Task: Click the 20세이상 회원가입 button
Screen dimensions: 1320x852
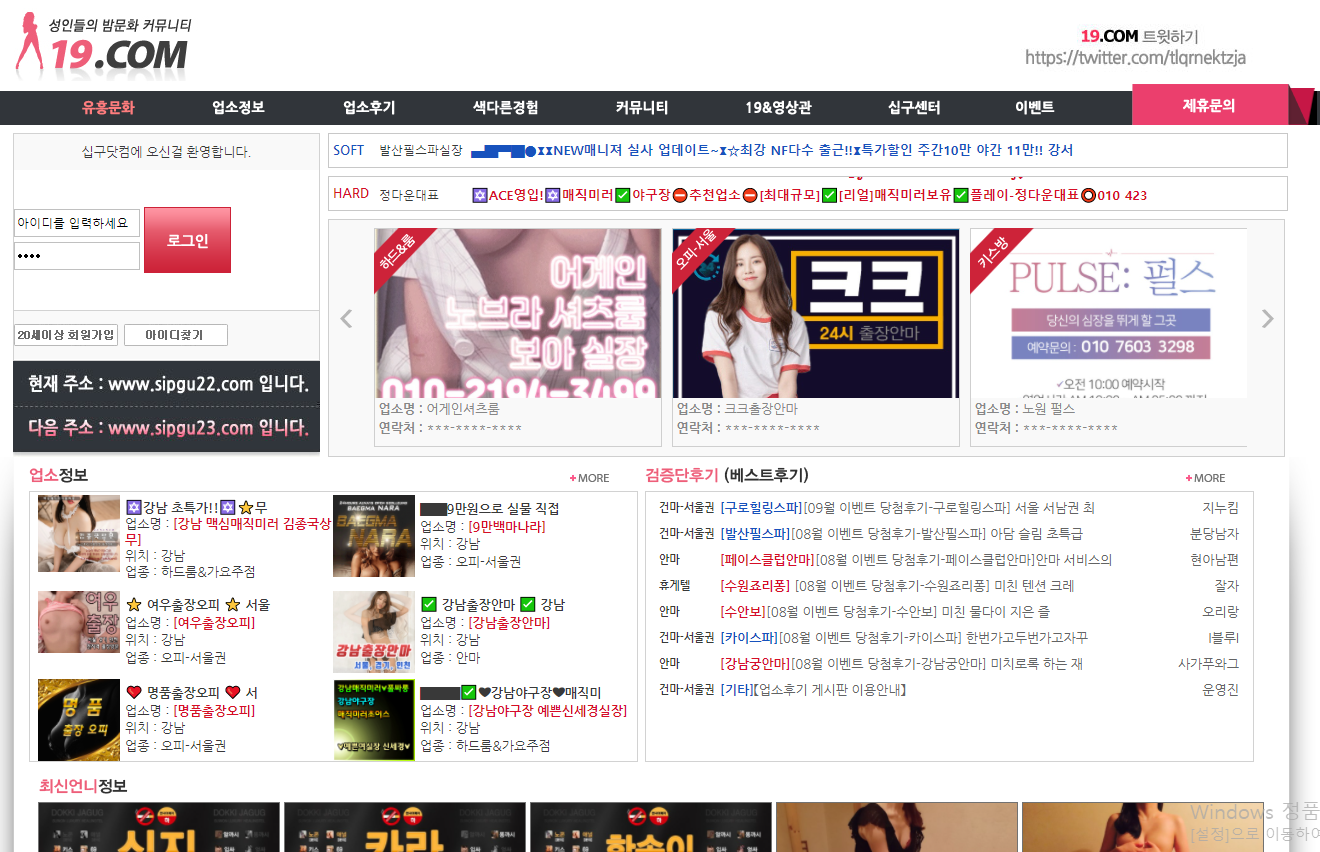Action: click(66, 336)
